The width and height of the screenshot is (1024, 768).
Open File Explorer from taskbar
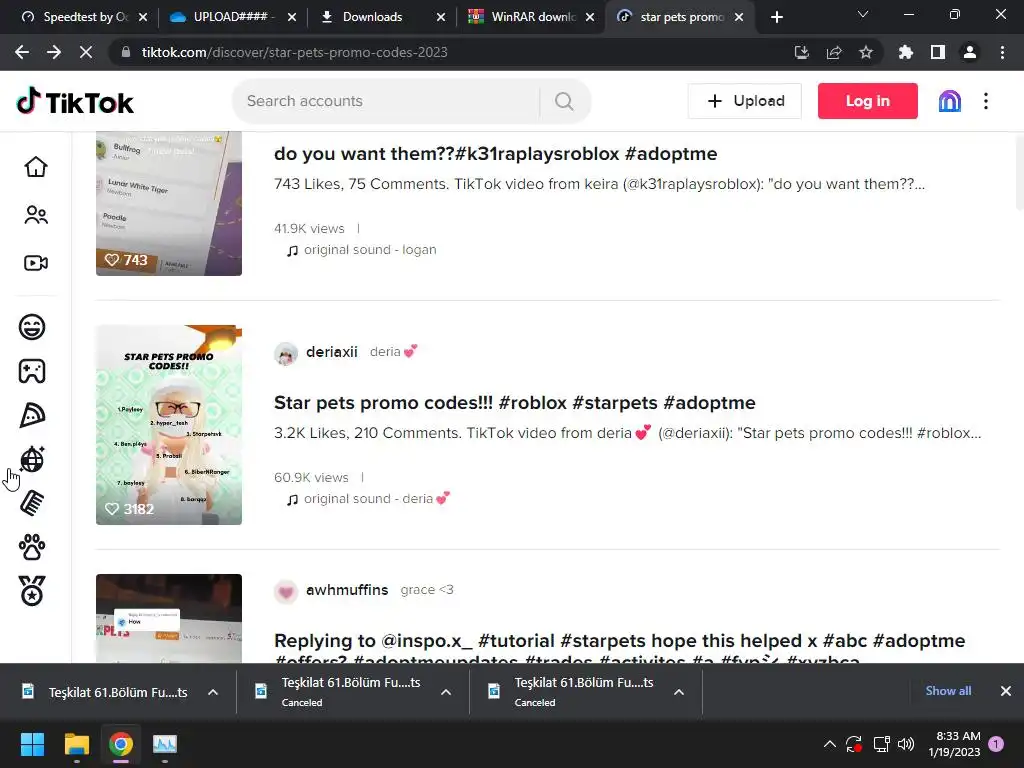tap(76, 744)
